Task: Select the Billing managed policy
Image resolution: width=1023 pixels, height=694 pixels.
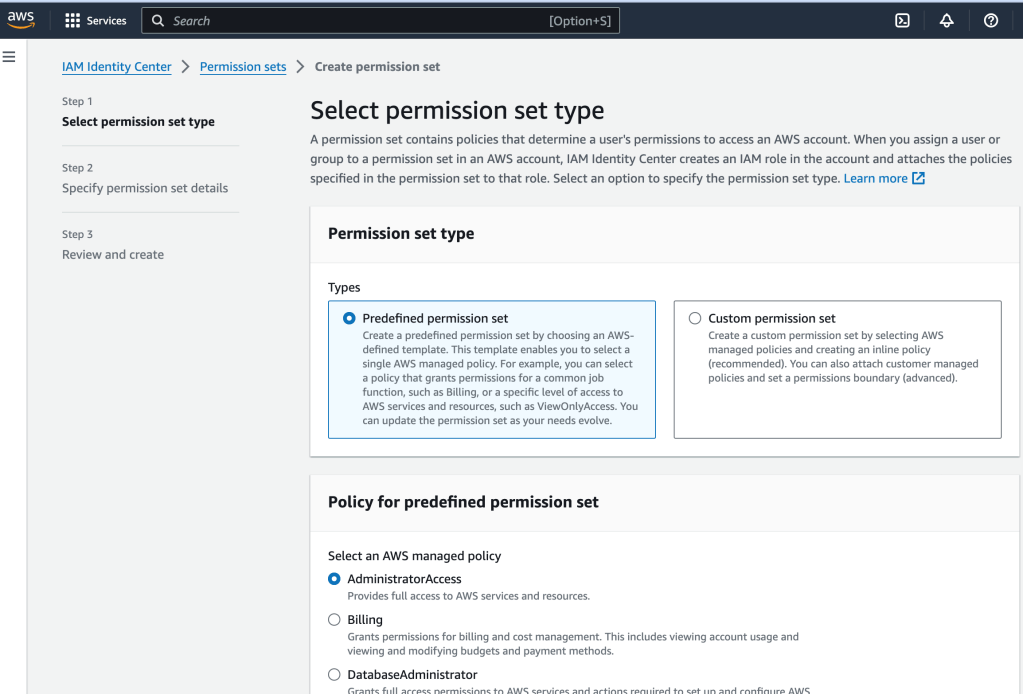Action: click(334, 620)
